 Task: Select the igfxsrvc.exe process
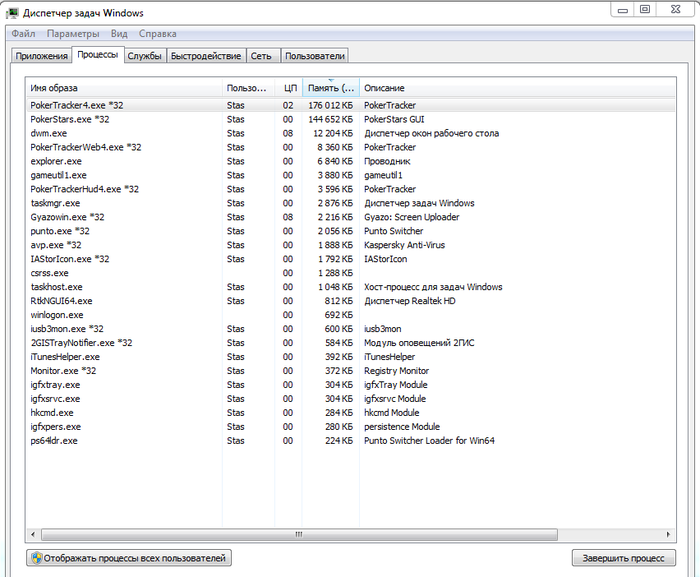click(x=350, y=398)
